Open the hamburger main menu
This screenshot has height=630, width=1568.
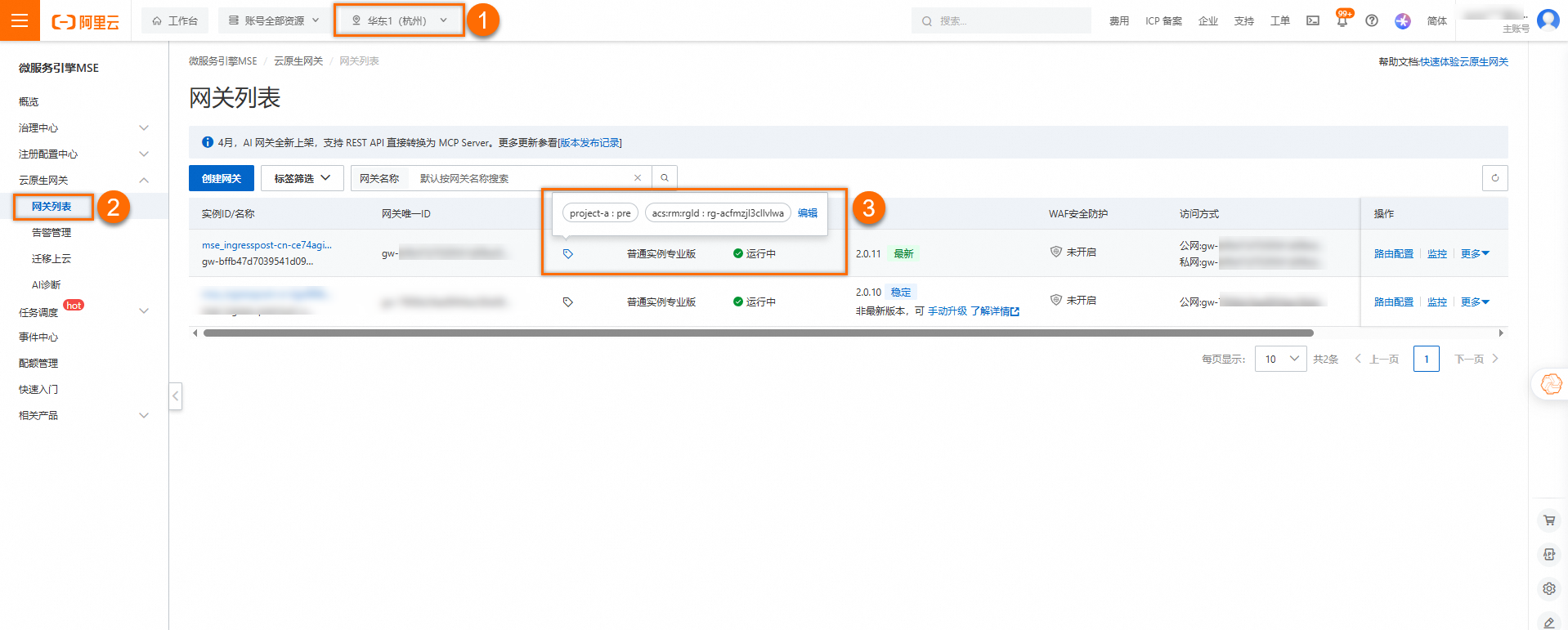(x=20, y=20)
